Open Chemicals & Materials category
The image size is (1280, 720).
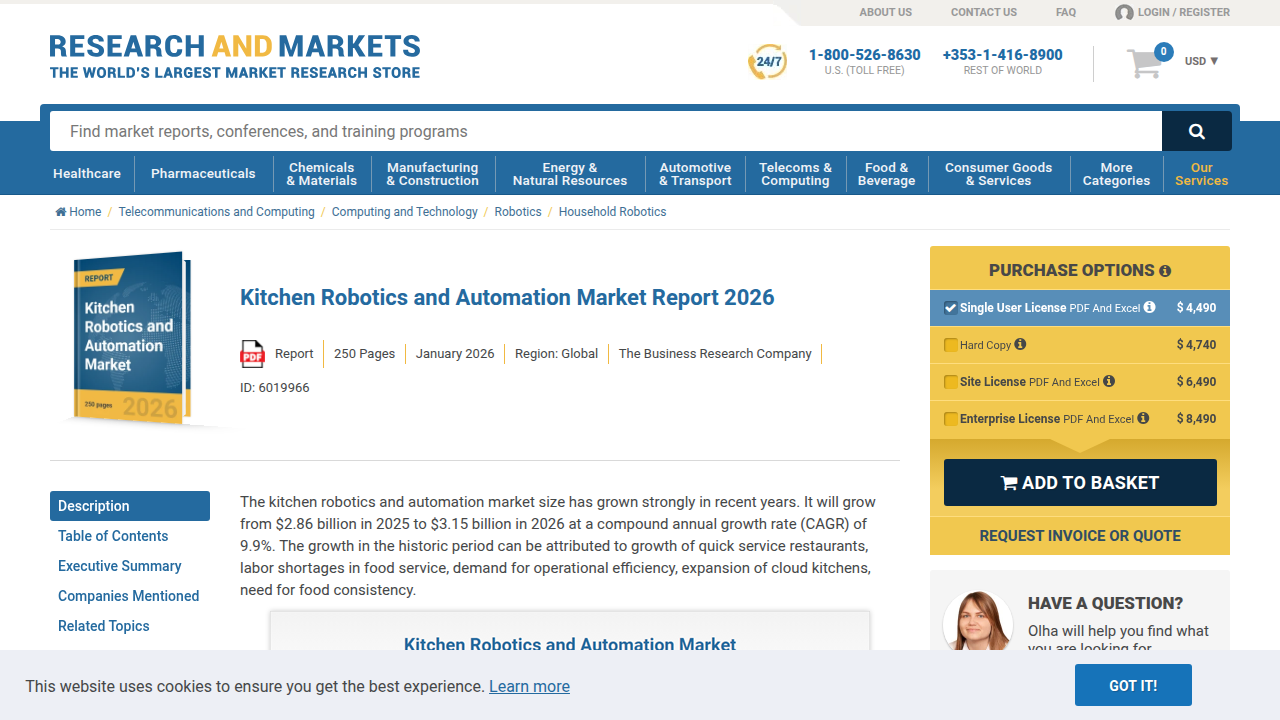coord(321,174)
